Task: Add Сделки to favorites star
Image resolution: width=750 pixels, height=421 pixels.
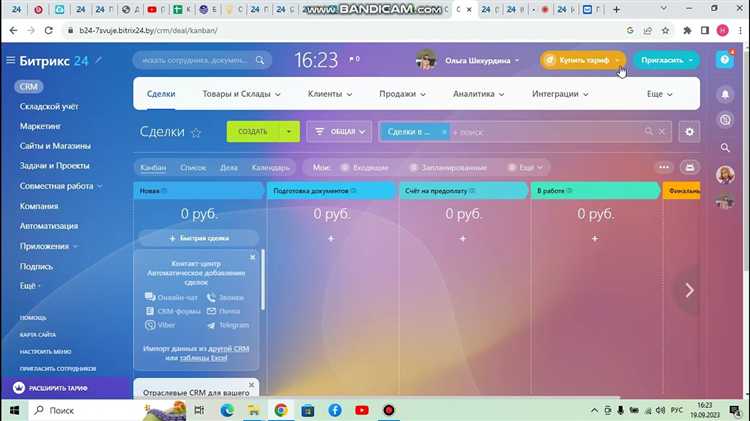Action: coord(196,133)
